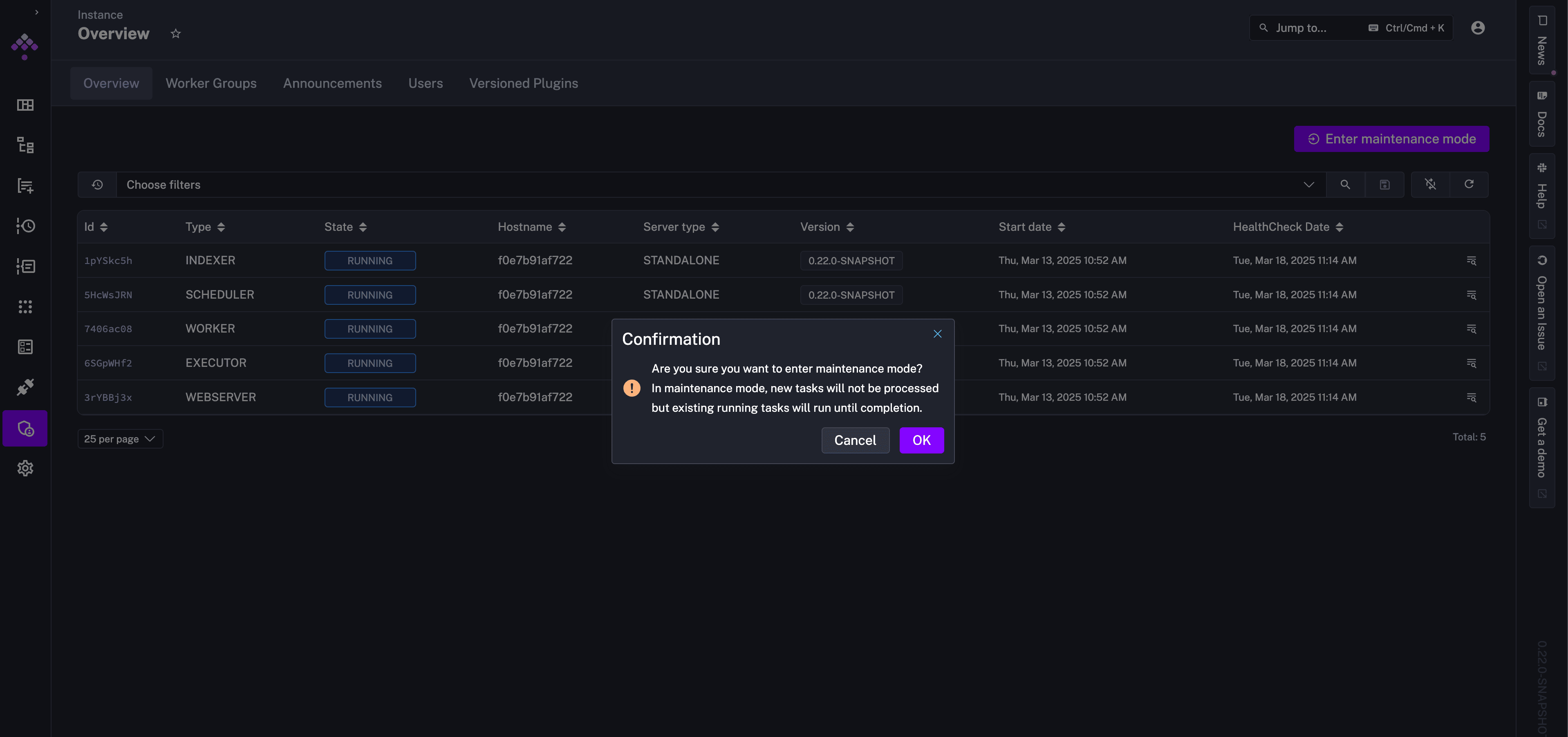Click the refresh icon in the filter bar

click(1468, 184)
